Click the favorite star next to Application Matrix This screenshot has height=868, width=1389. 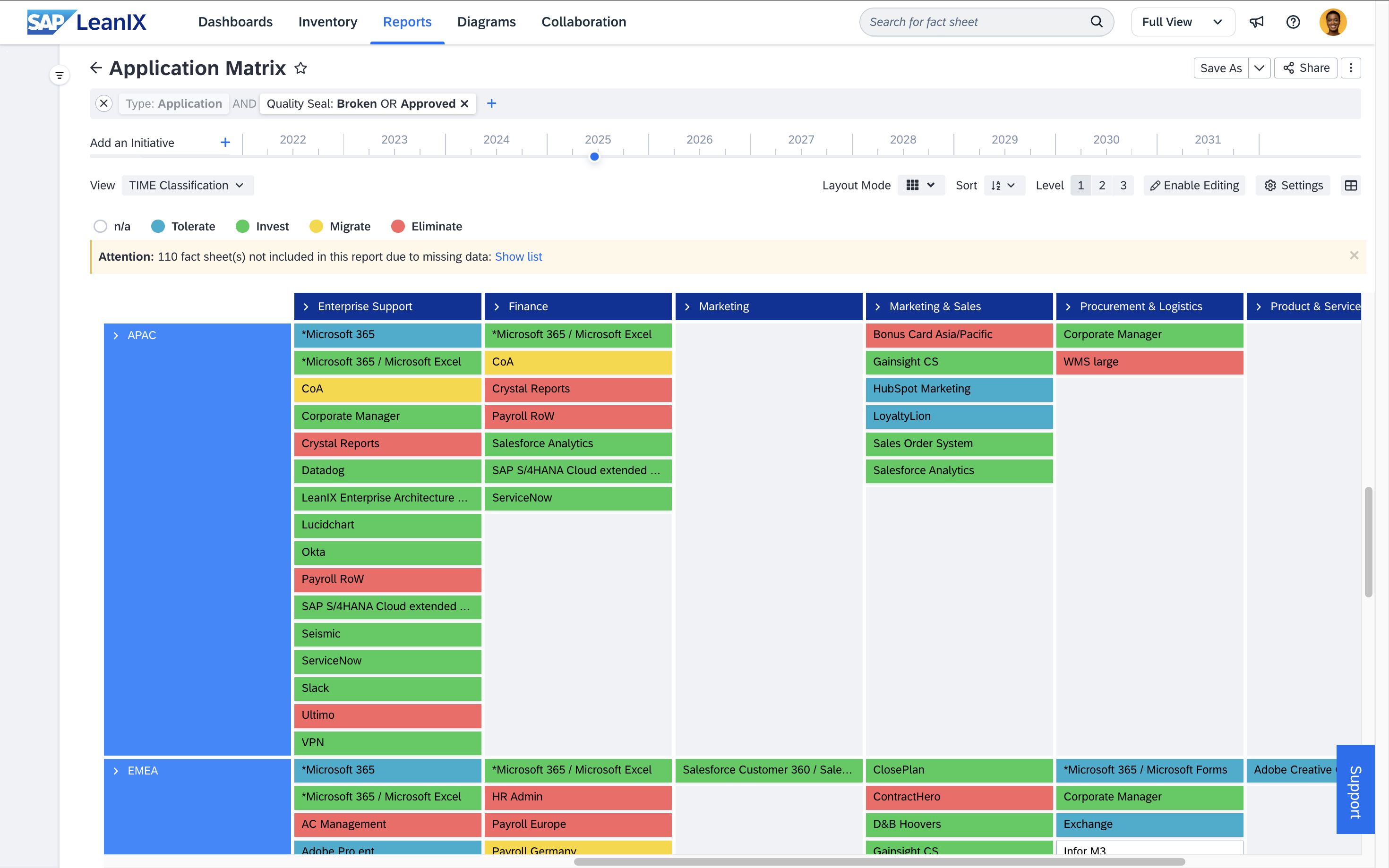[300, 68]
